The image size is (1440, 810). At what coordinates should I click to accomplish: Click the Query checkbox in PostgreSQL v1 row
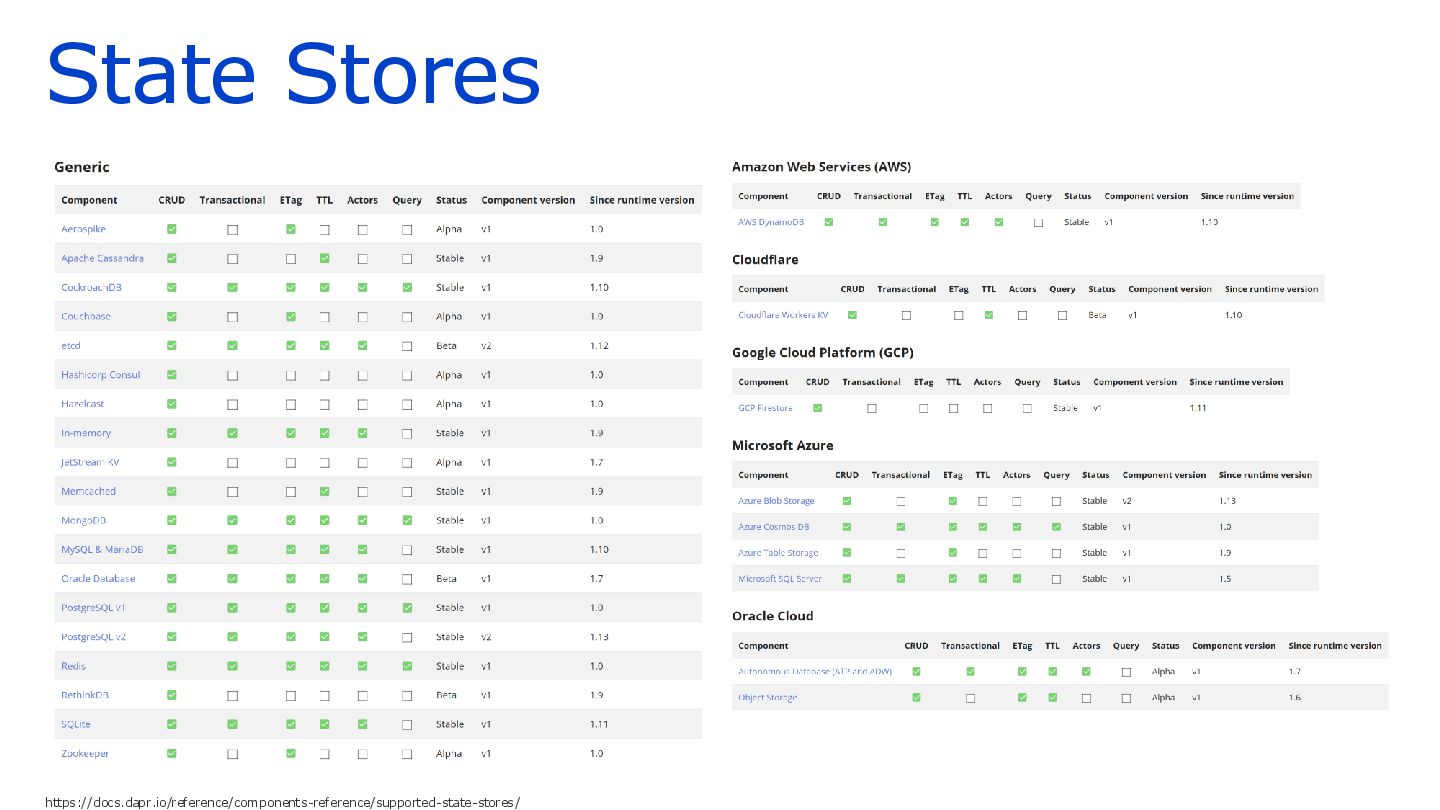coord(407,607)
